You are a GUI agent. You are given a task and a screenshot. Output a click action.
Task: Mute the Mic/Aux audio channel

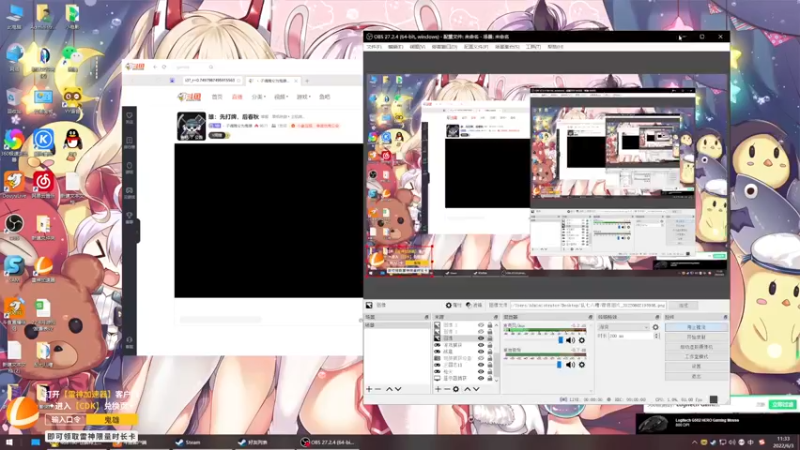570,340
